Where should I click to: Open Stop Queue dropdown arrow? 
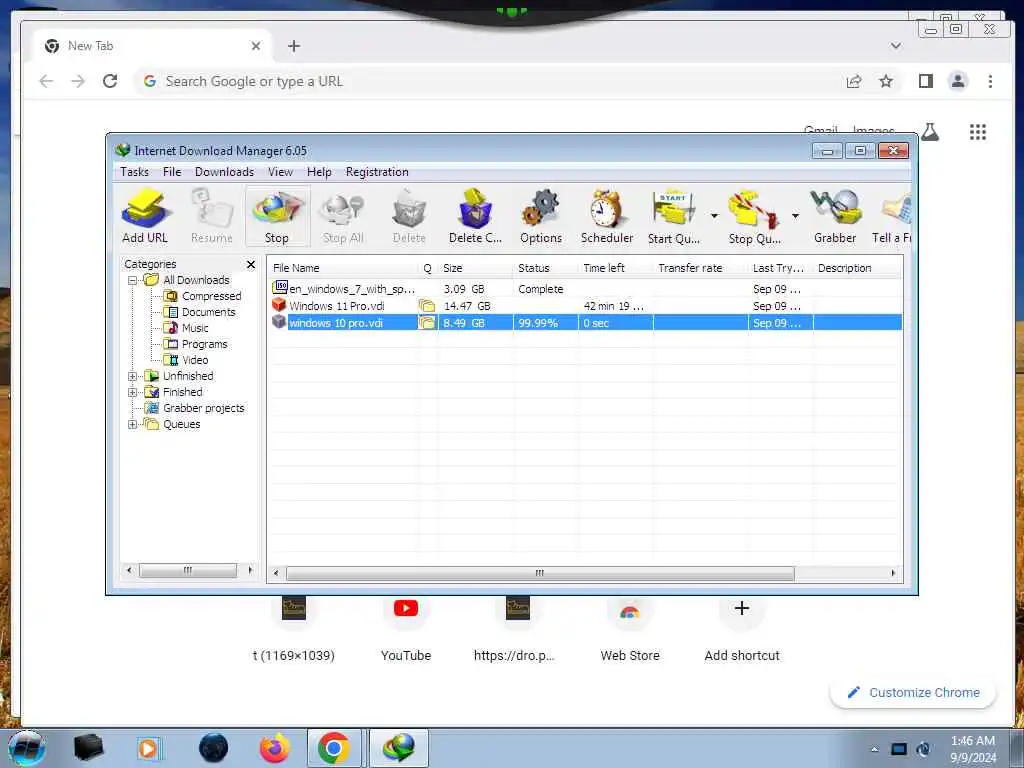pyautogui.click(x=795, y=216)
